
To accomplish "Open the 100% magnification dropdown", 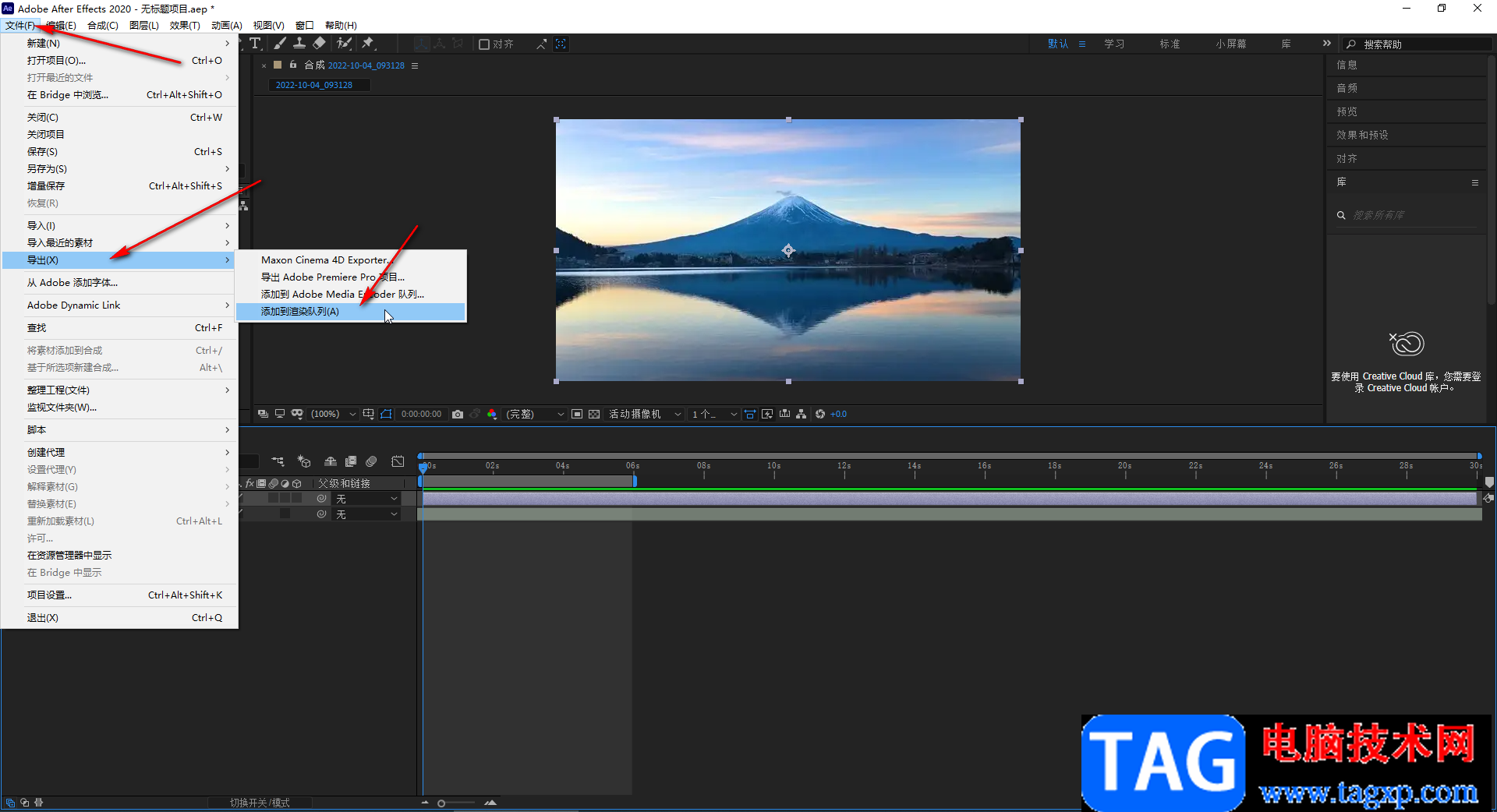I will (x=334, y=414).
